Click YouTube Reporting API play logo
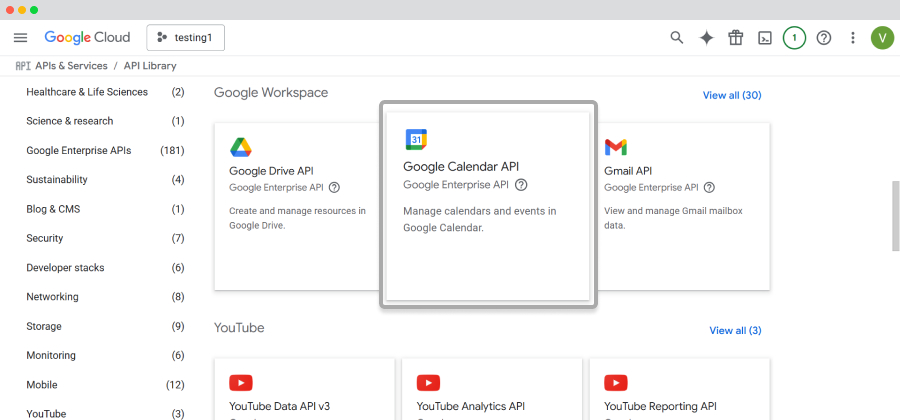 tap(616, 383)
